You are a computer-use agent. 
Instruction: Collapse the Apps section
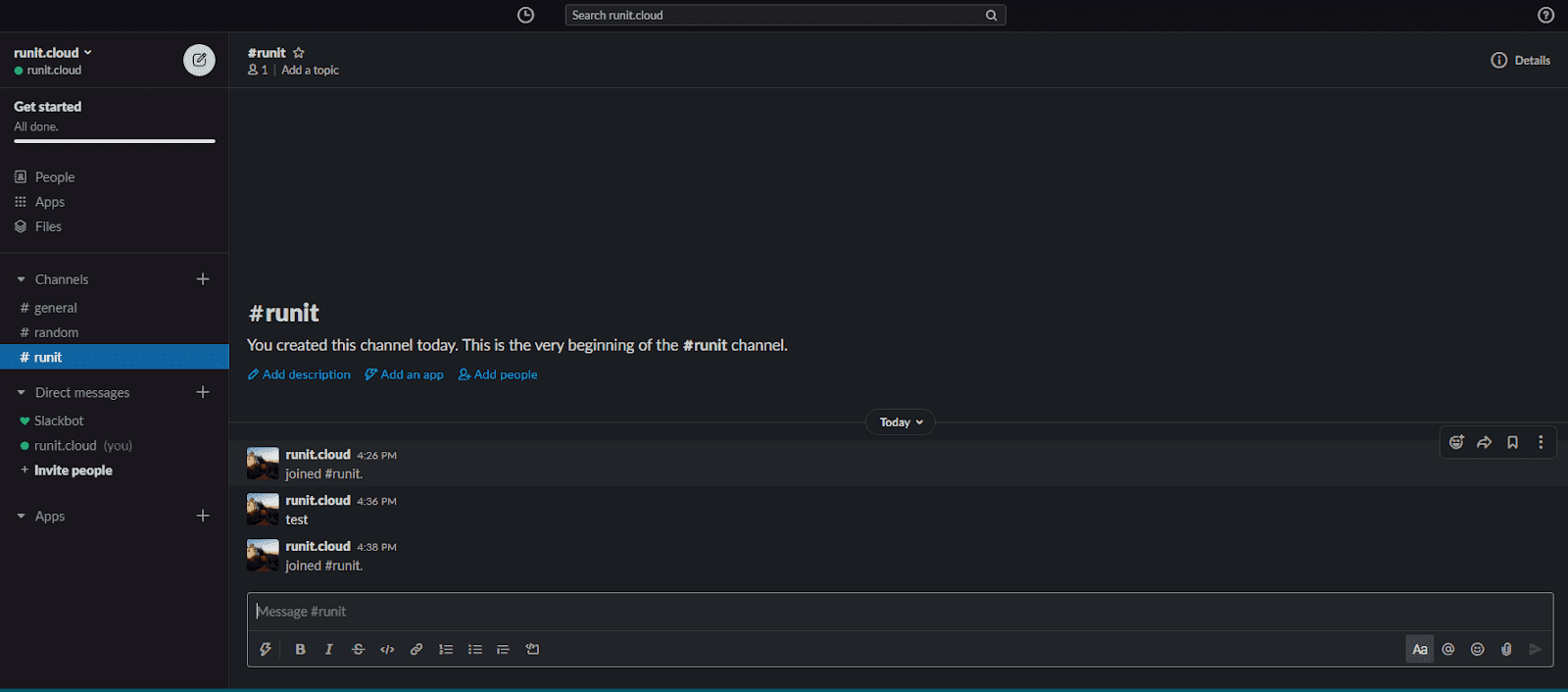22,517
